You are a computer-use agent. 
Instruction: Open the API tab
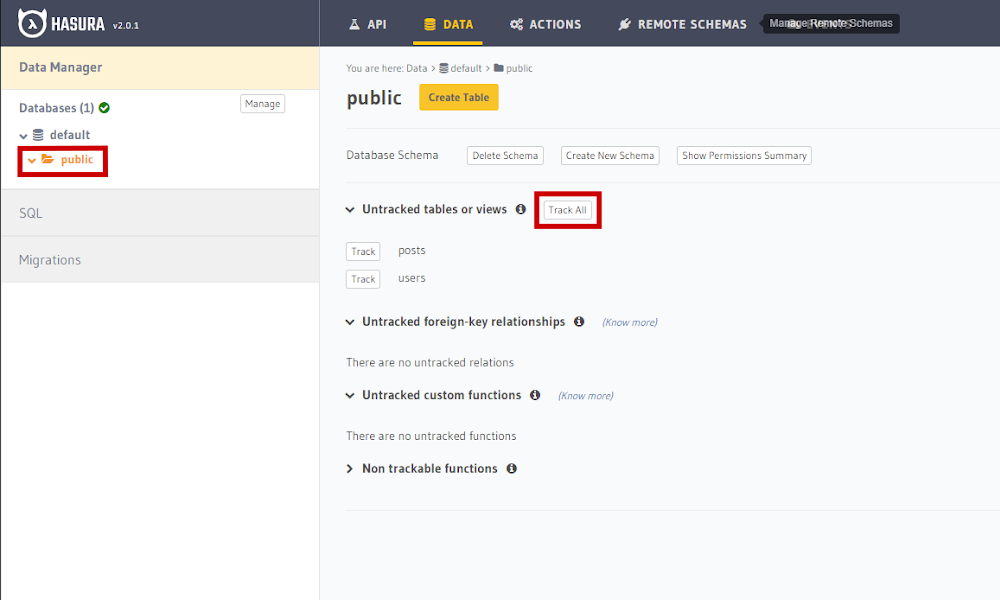[367, 24]
